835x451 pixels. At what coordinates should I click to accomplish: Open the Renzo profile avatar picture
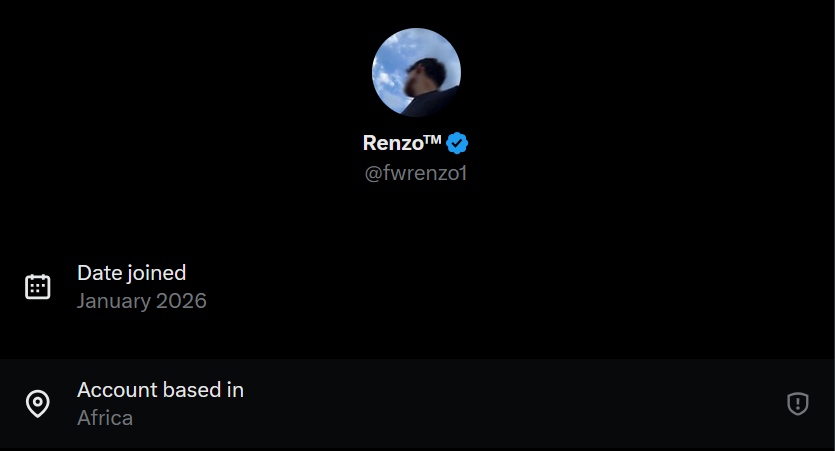pos(416,72)
